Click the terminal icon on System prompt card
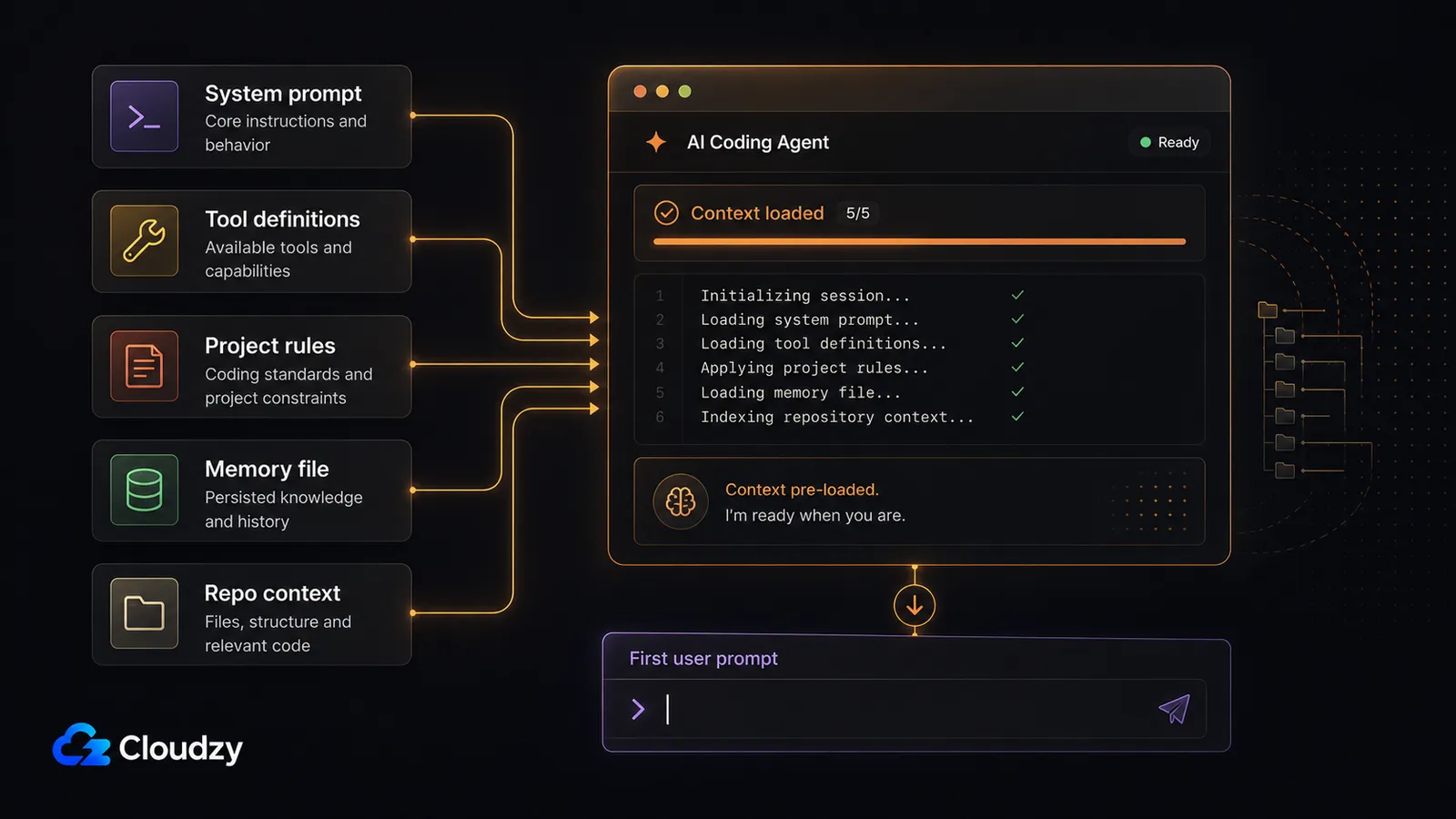Image resolution: width=1456 pixels, height=819 pixels. pyautogui.click(x=144, y=116)
